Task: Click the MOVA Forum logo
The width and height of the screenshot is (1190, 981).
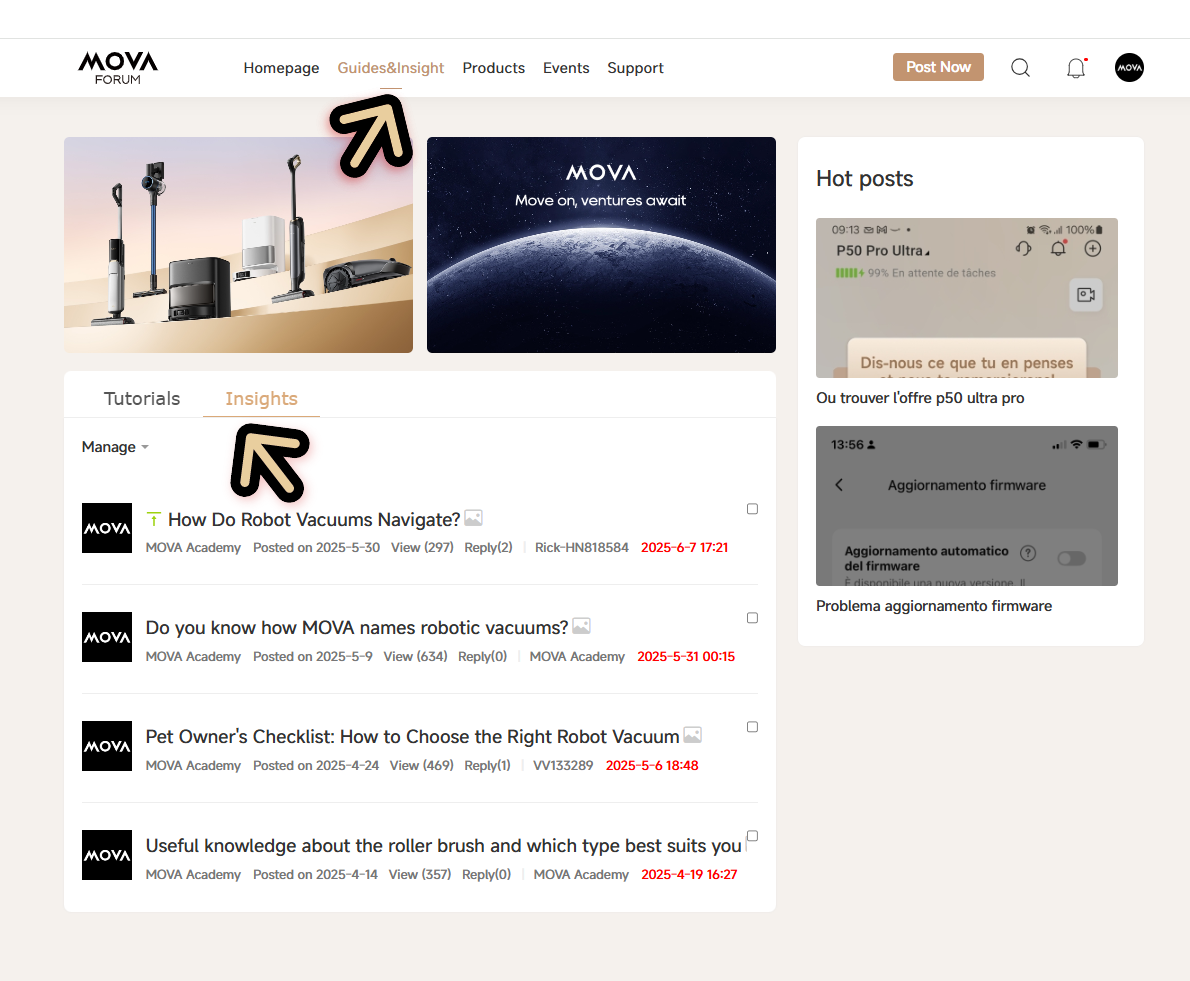Action: [x=118, y=68]
